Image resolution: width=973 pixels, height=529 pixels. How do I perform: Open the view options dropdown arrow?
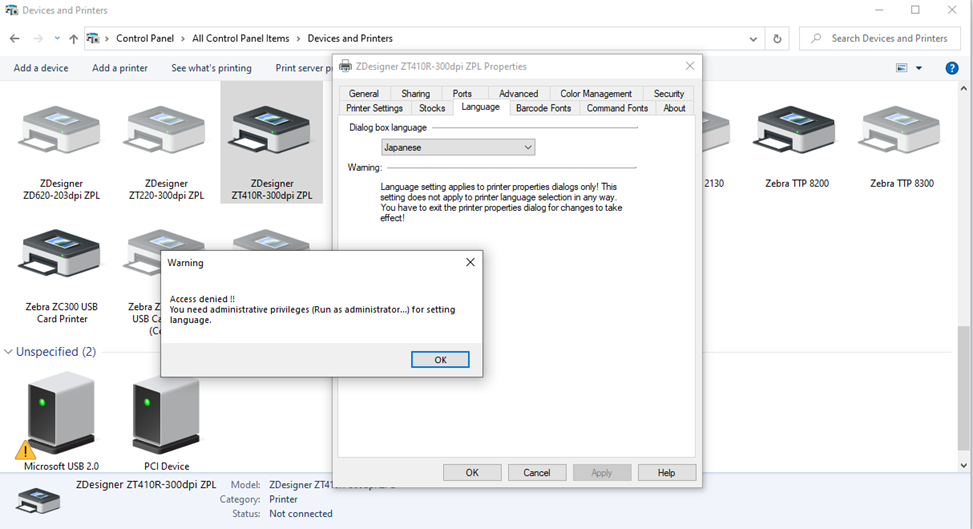919,68
